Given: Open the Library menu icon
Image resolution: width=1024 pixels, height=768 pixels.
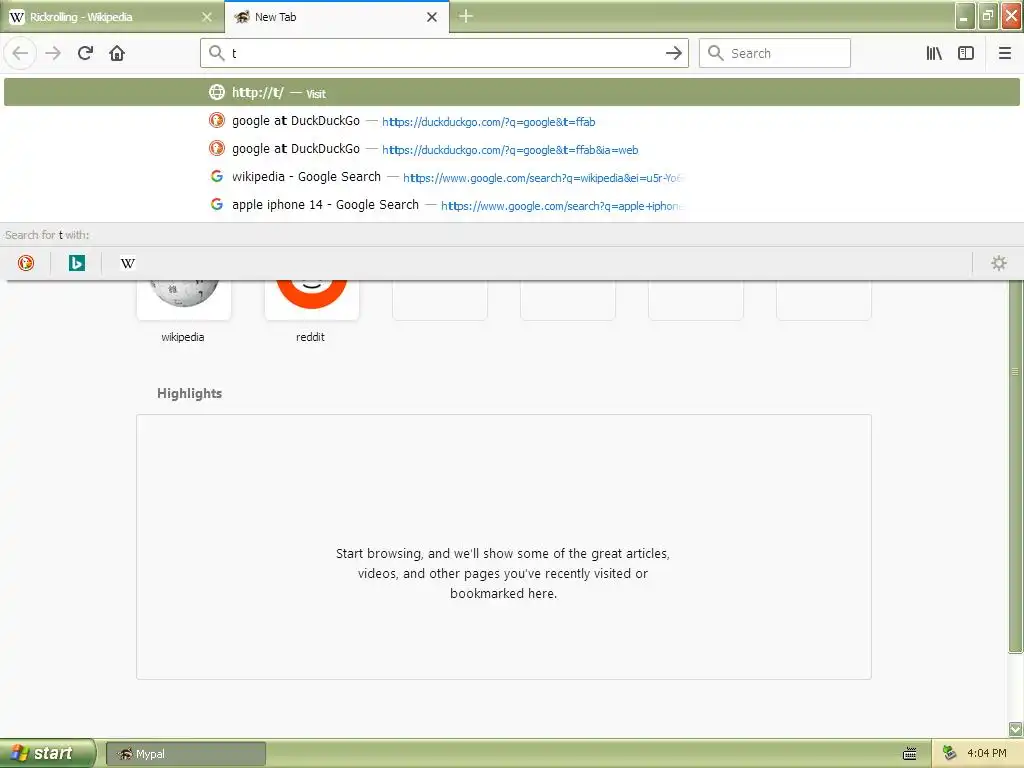Looking at the screenshot, I should [x=934, y=54].
